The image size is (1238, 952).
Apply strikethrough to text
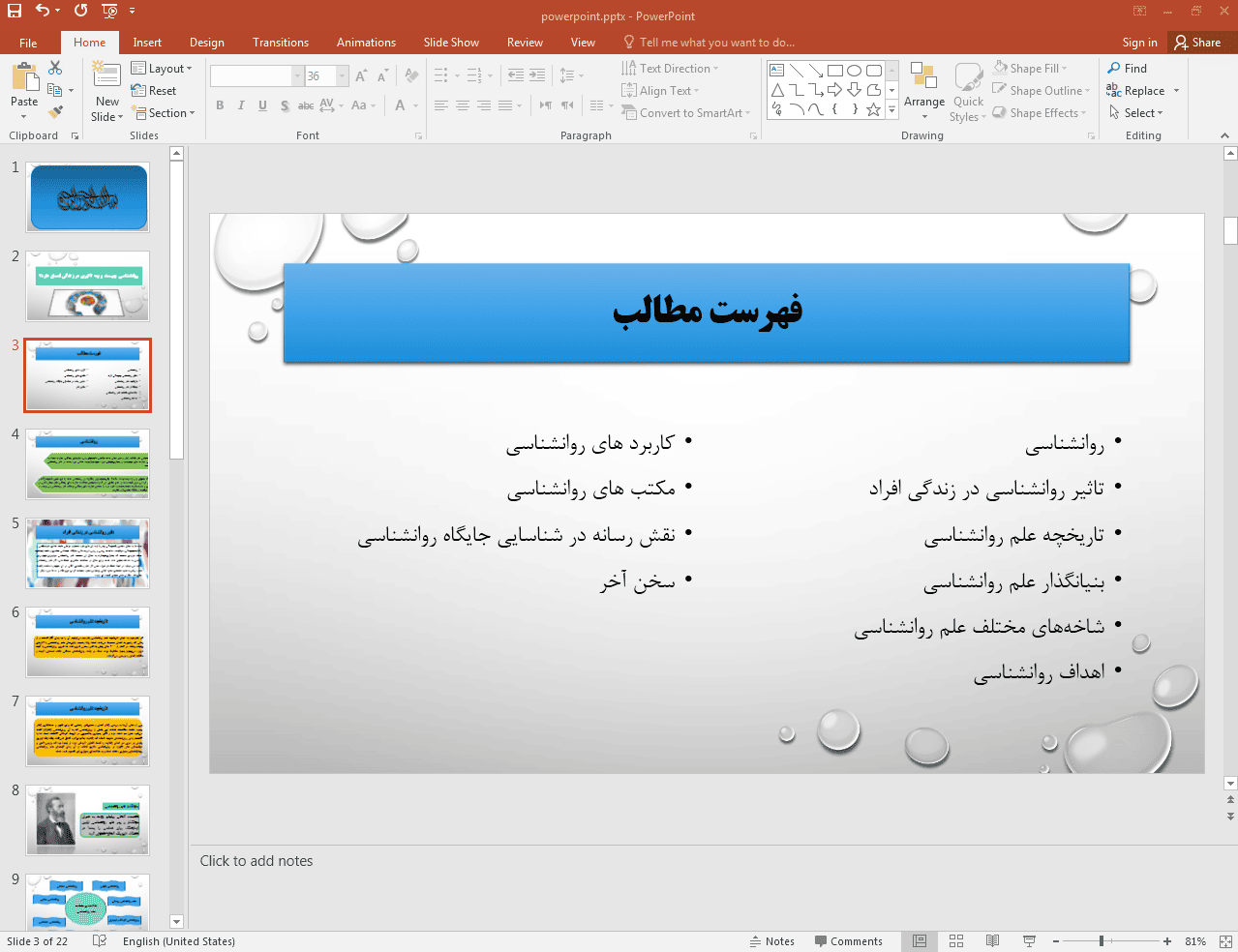click(305, 105)
